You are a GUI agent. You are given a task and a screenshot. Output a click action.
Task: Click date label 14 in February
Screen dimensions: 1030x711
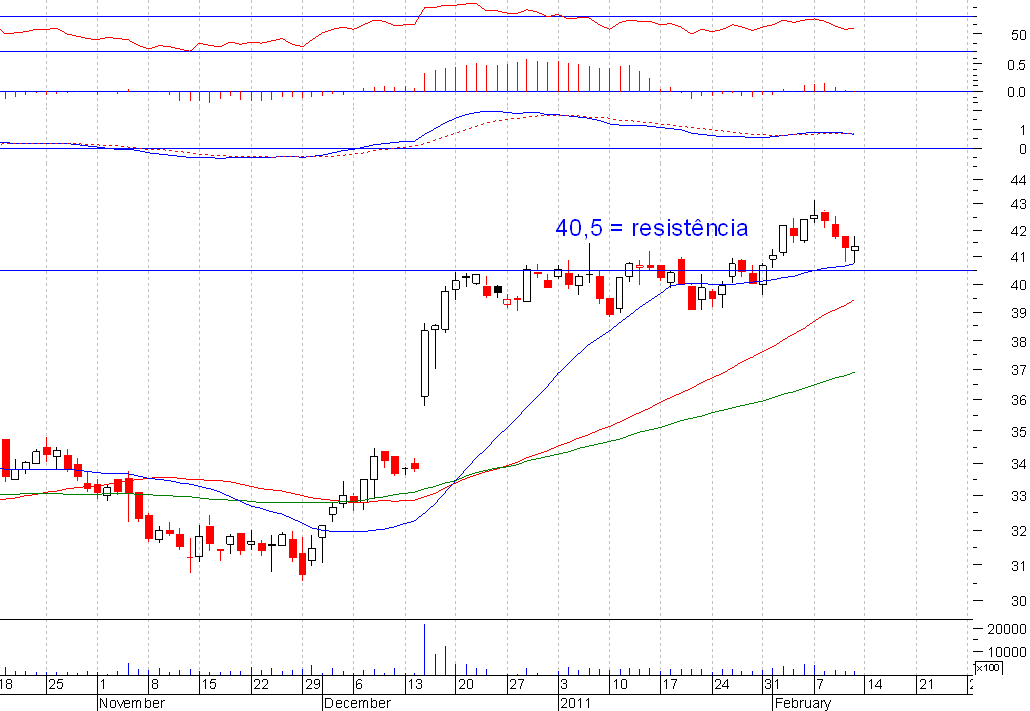(874, 684)
